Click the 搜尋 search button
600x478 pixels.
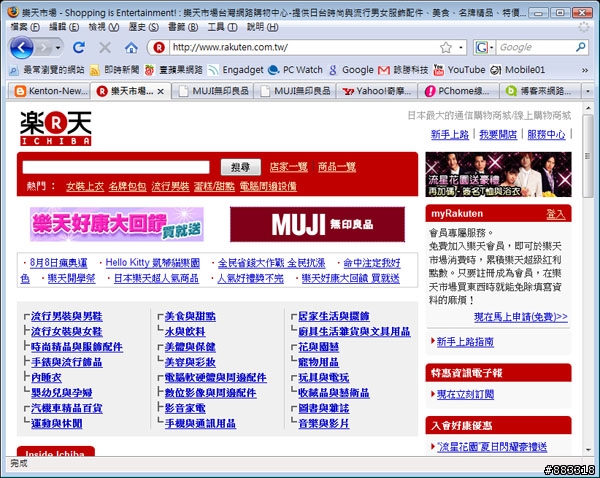pyautogui.click(x=241, y=167)
